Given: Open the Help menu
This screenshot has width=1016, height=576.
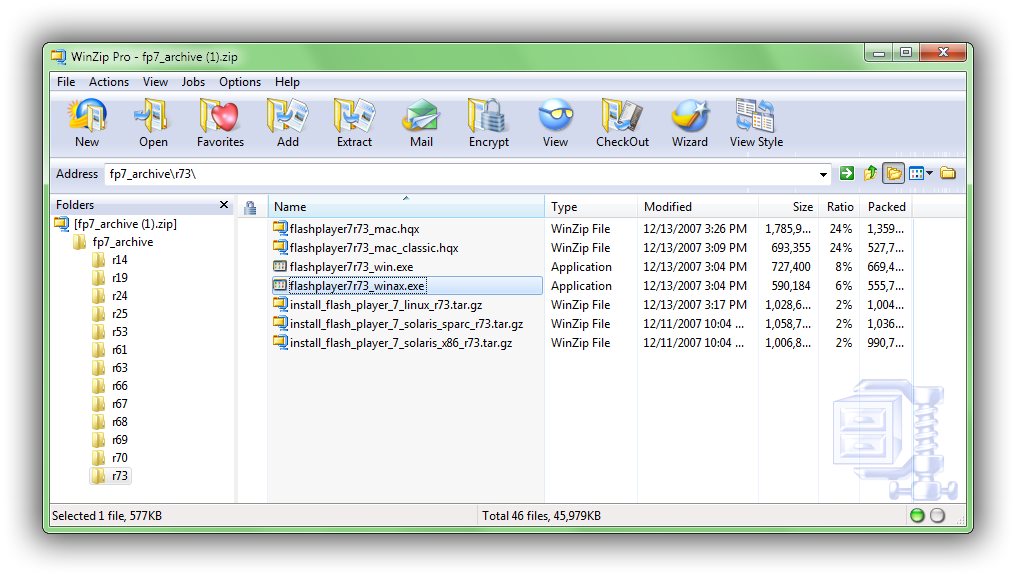Looking at the screenshot, I should point(287,82).
